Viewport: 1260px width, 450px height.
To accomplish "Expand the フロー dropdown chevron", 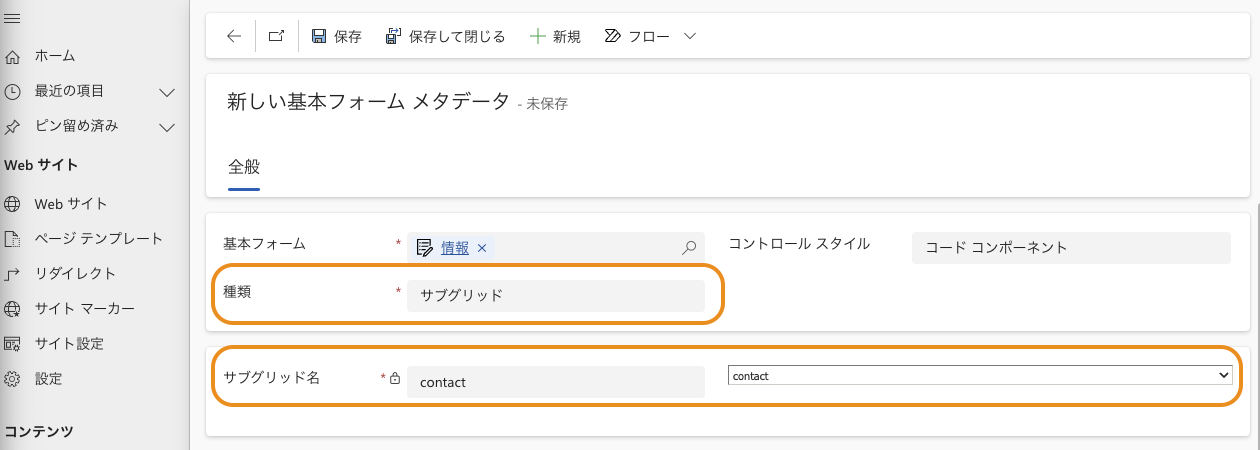I will 689,36.
